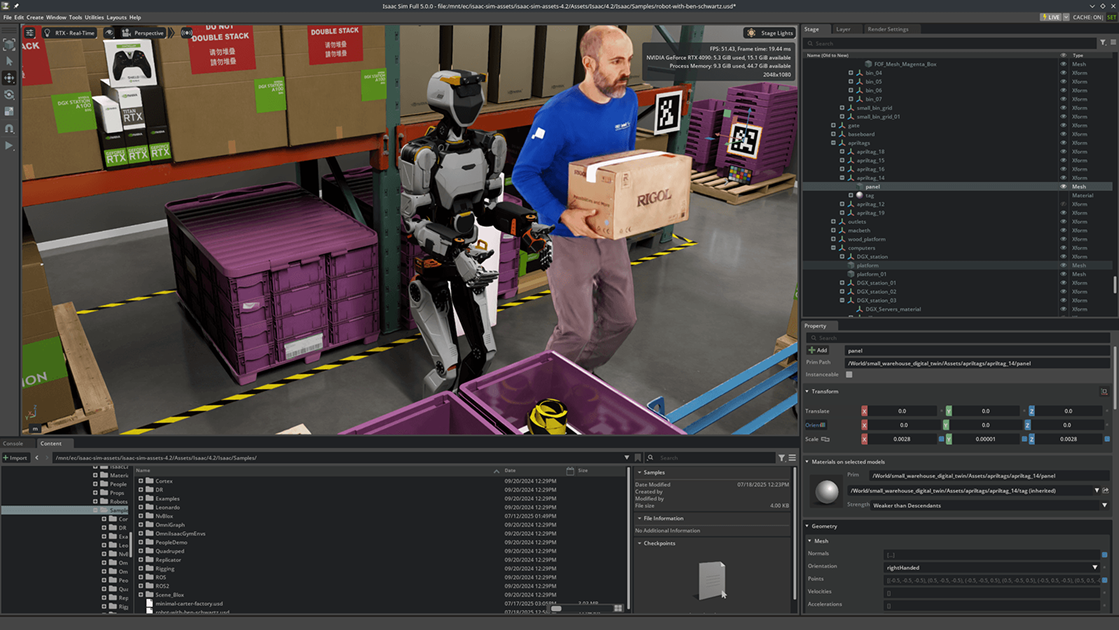Open the material Strength dropdown
Screen dimensions: 1119x630
pyautogui.click(x=989, y=505)
